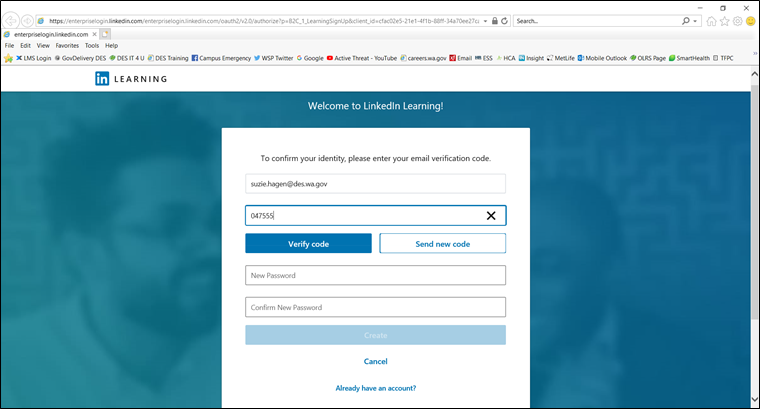
Task: Open the HCA bookmark
Action: click(x=506, y=58)
